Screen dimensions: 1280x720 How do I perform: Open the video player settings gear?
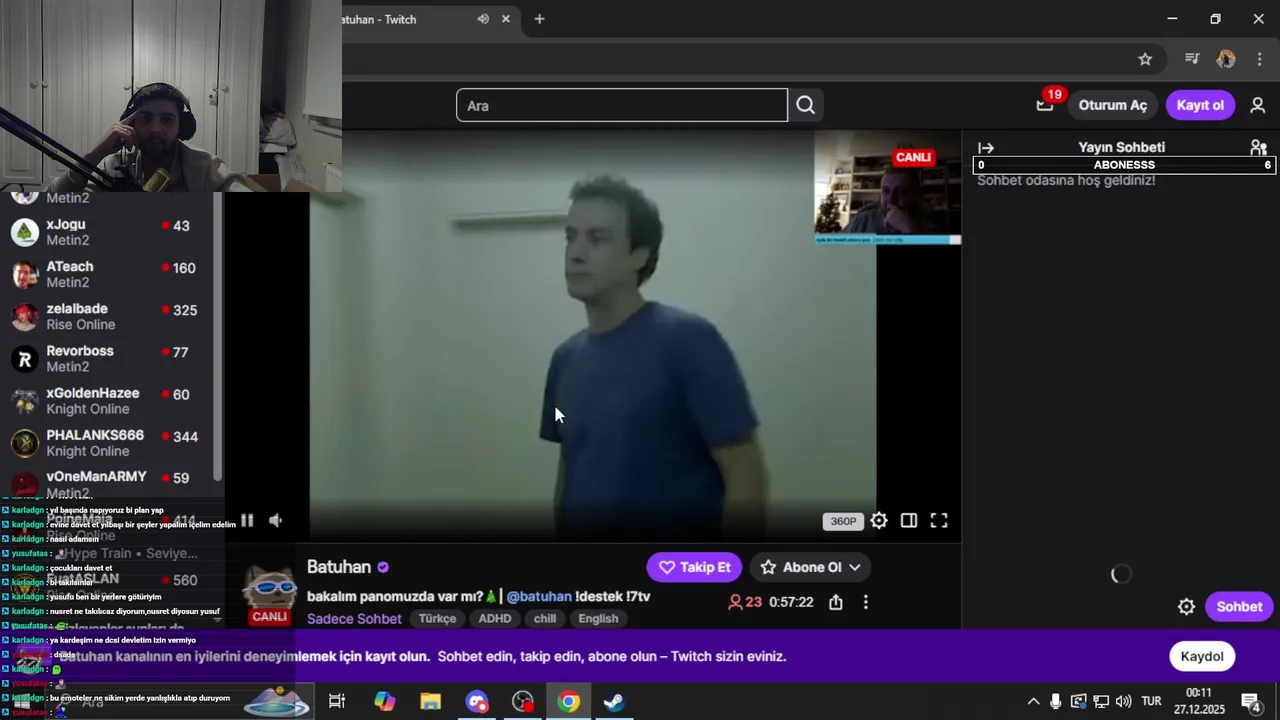tap(878, 520)
